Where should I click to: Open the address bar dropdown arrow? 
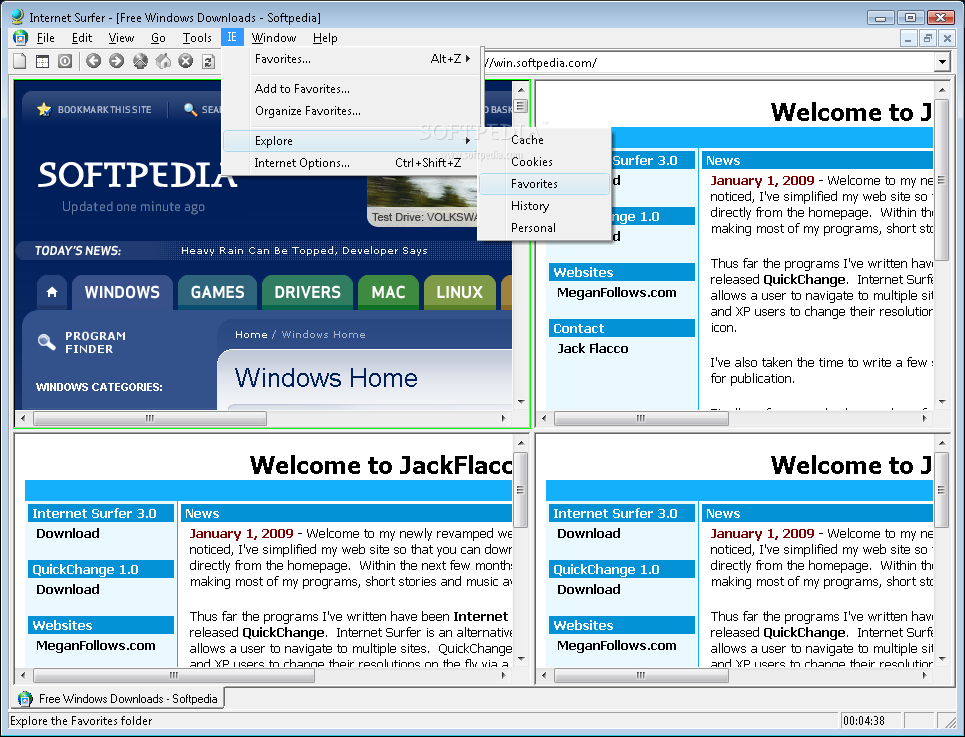[942, 62]
